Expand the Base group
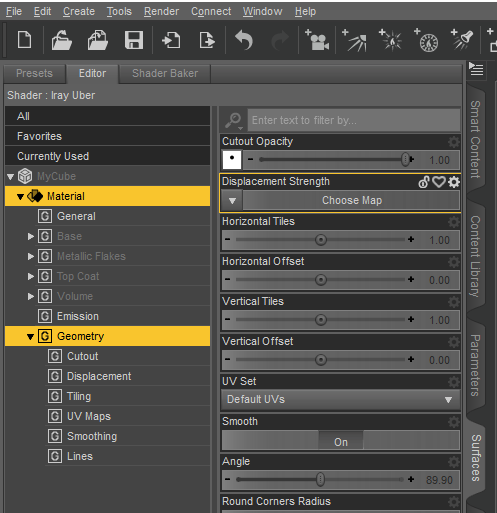Viewport: 497px width, 513px height. click(31, 236)
